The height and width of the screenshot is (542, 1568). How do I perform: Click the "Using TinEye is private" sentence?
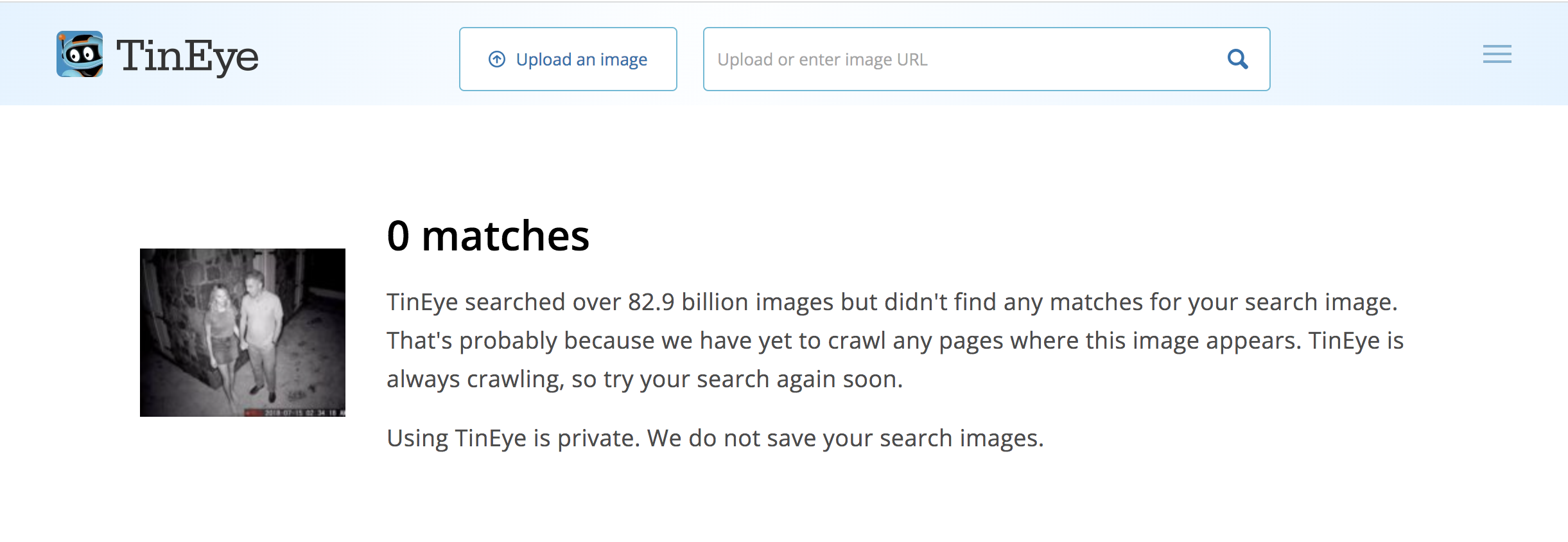tap(514, 438)
